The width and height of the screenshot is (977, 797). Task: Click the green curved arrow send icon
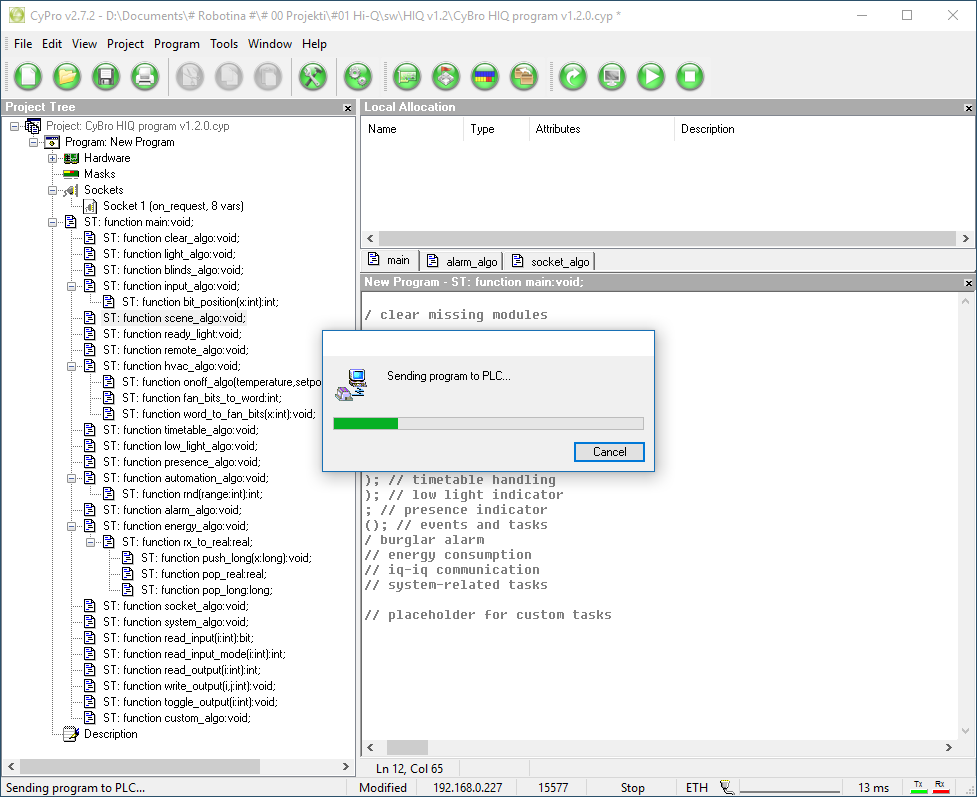(573, 76)
